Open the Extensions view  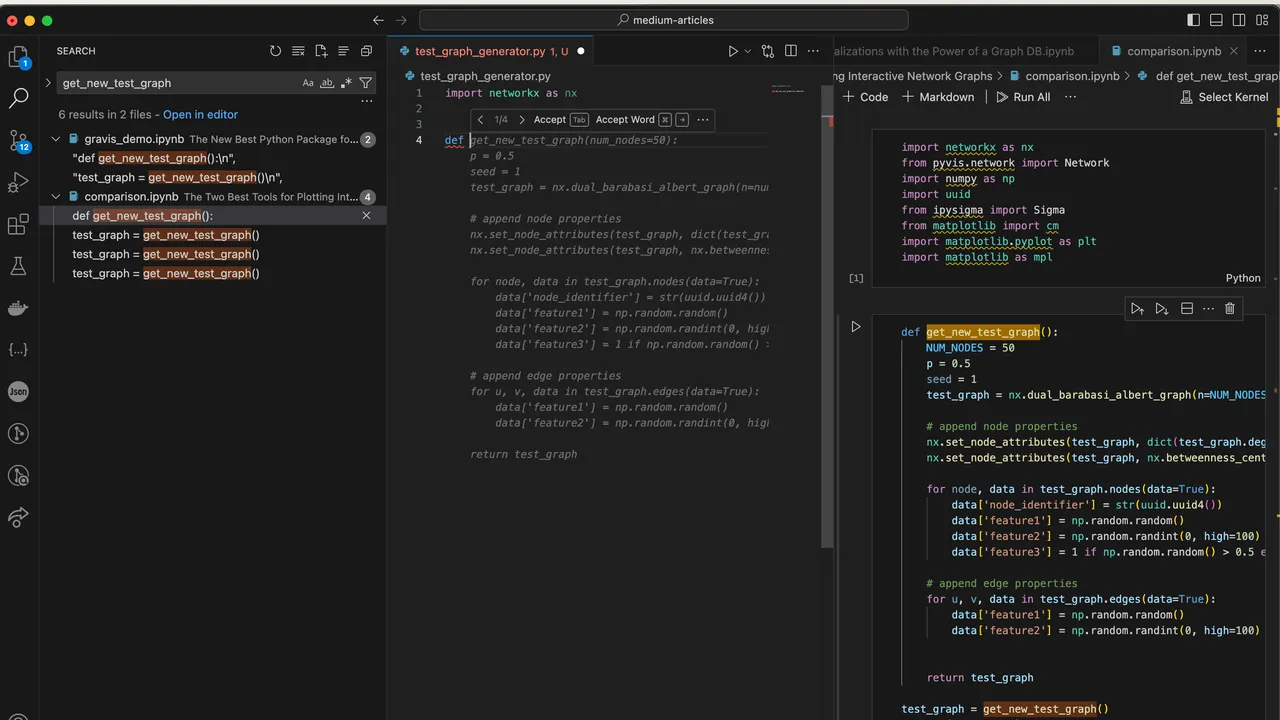tap(18, 225)
